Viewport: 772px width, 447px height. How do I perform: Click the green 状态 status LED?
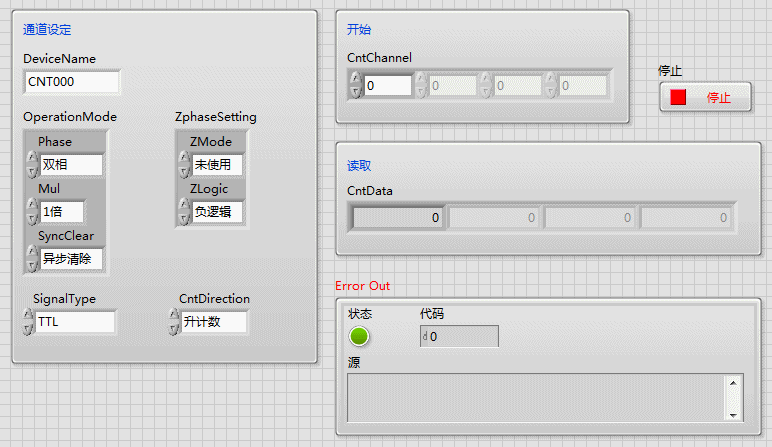(x=359, y=337)
